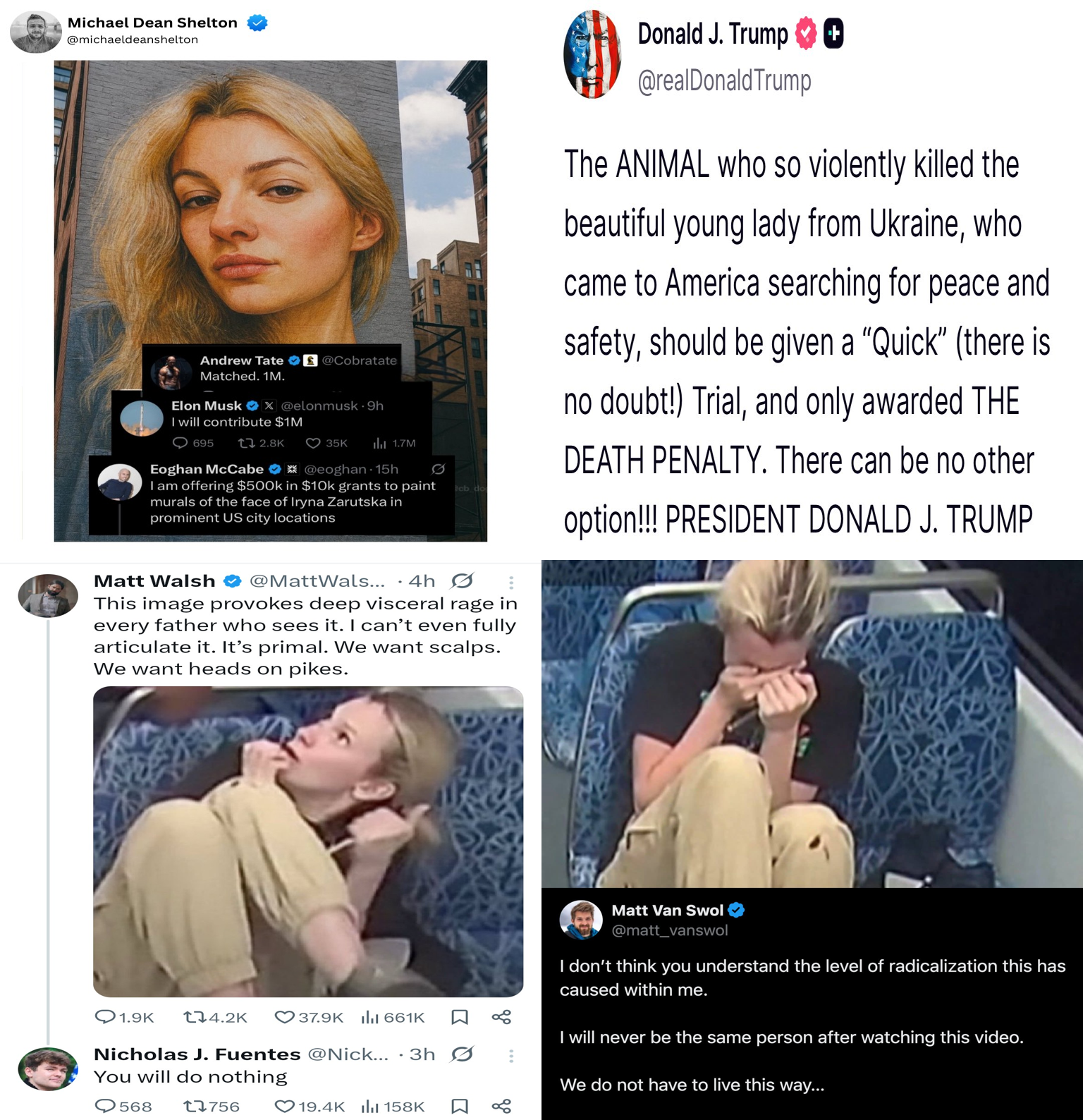Screen dimensions: 1083x1120
Task: Share Matt Walsh's tweet
Action: 501,1016
